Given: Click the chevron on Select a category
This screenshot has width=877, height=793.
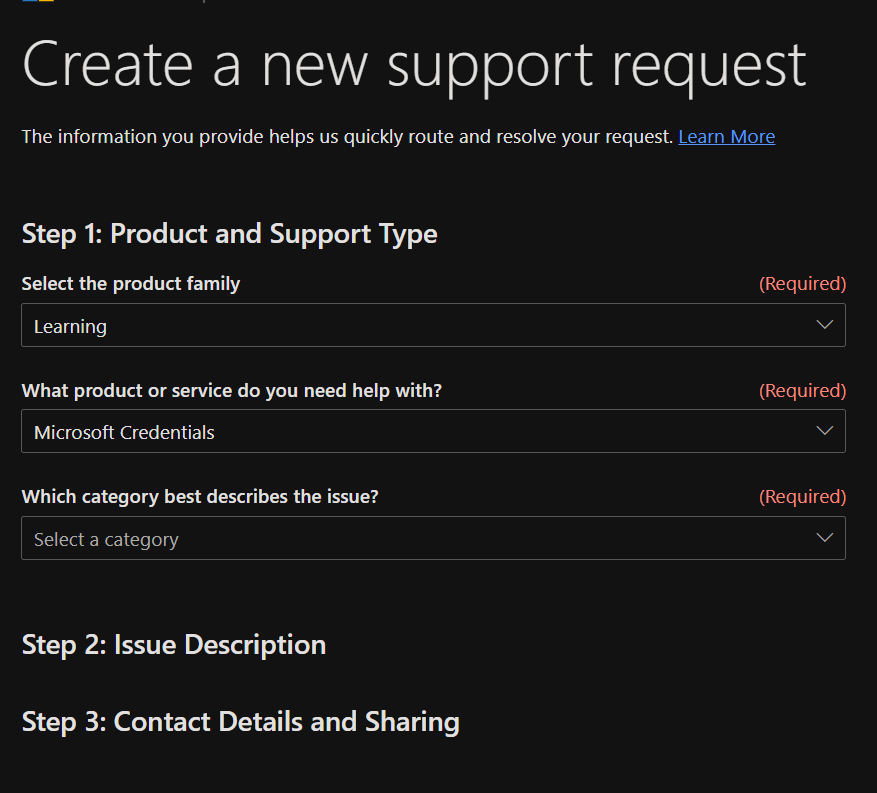Looking at the screenshot, I should click(x=825, y=538).
